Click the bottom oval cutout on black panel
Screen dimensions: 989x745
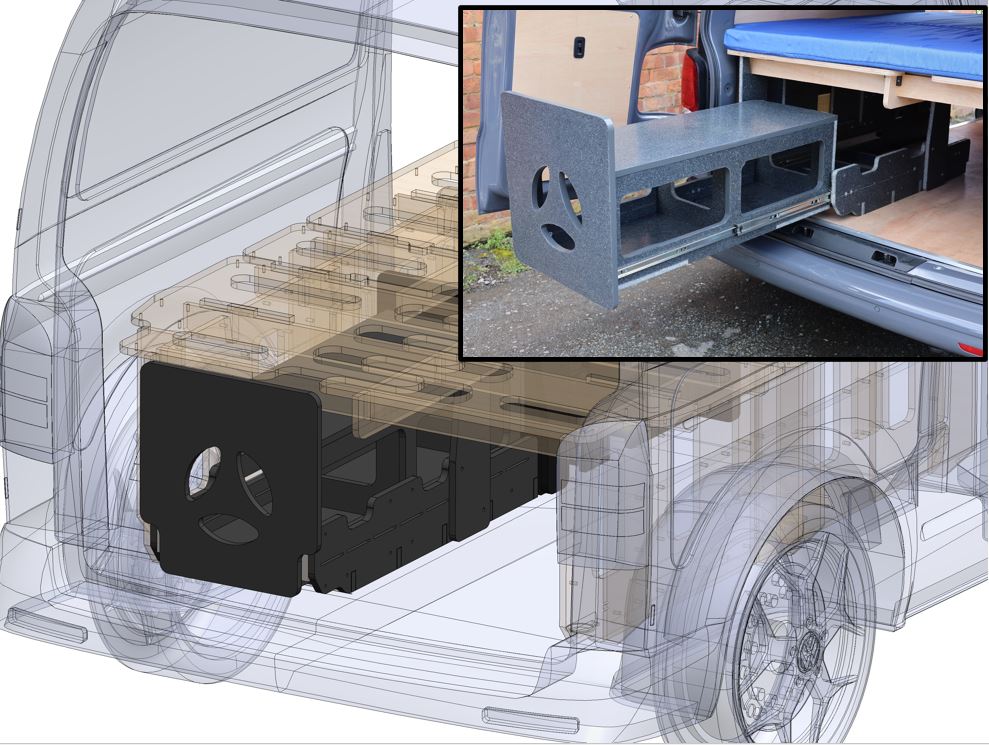coord(229,528)
